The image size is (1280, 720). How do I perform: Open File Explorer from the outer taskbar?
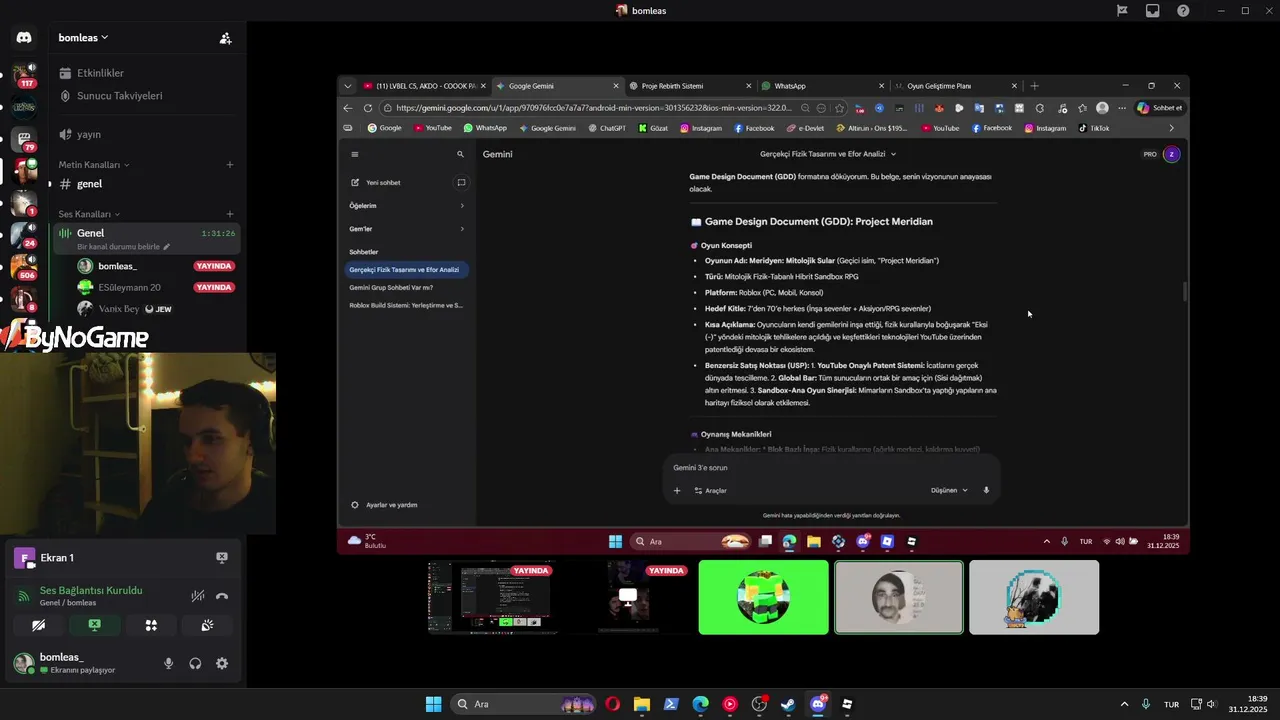click(641, 704)
